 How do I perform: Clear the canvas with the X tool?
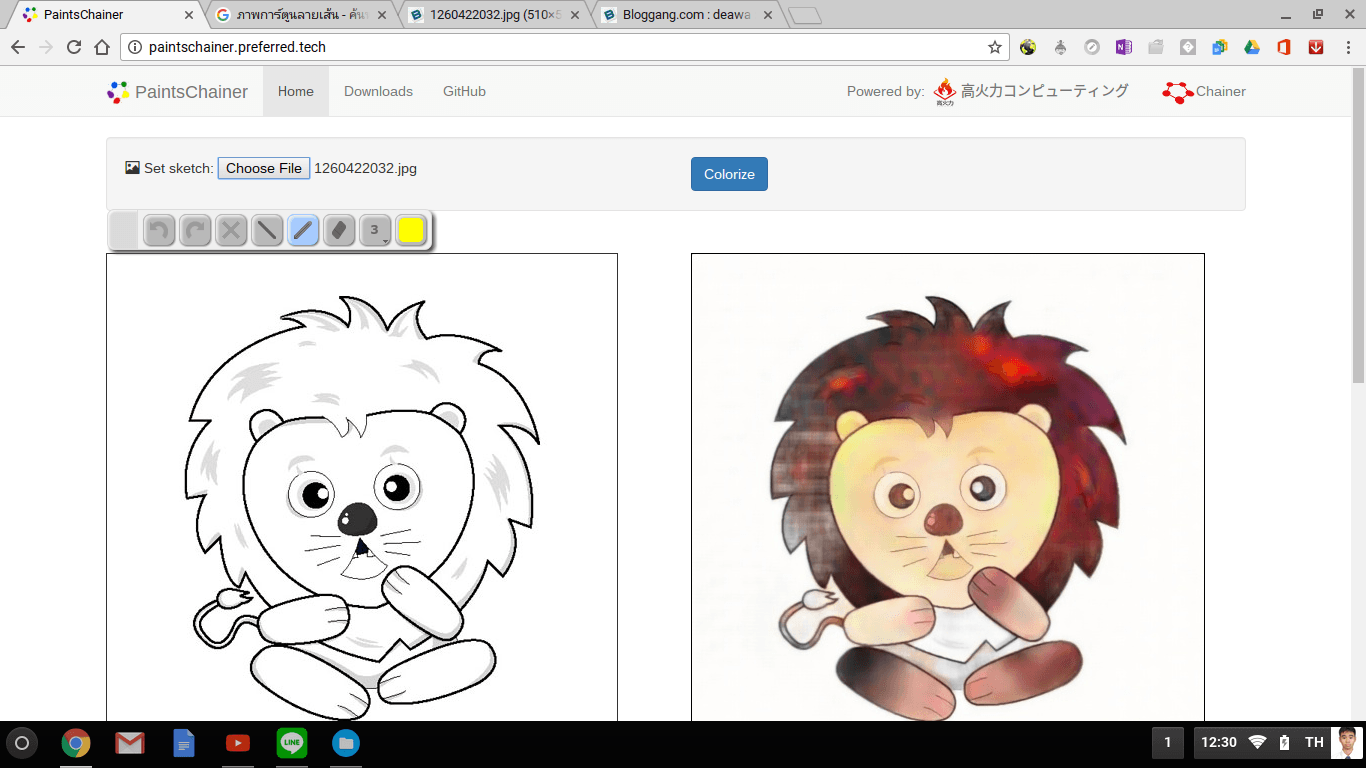pos(231,231)
